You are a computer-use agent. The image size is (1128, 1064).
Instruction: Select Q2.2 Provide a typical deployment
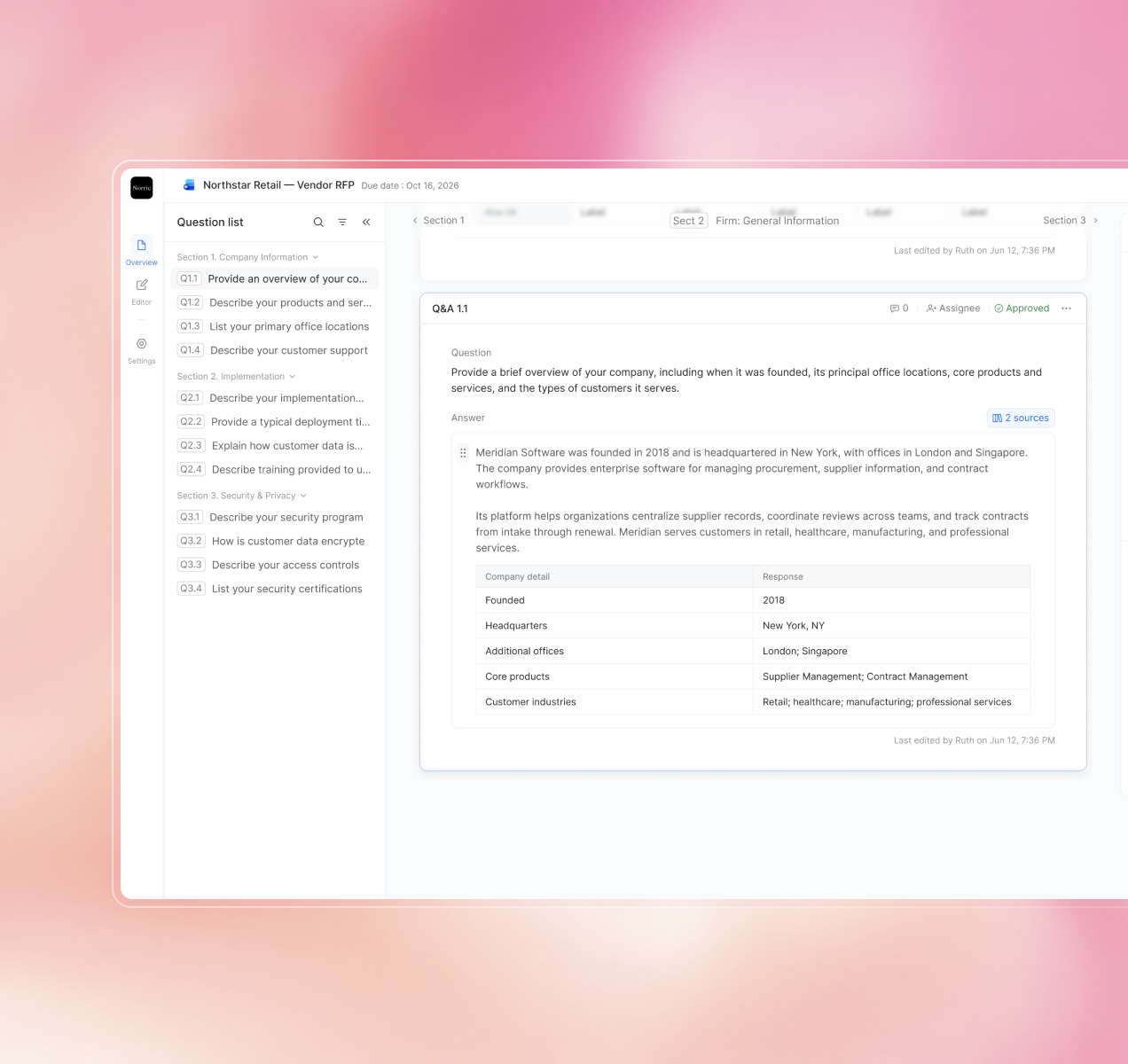pyautogui.click(x=275, y=422)
